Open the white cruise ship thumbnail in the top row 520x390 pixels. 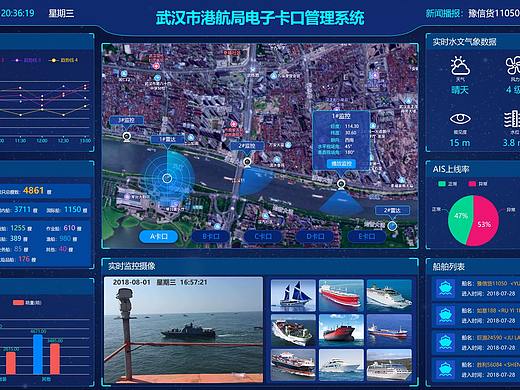pyautogui.click(x=389, y=295)
